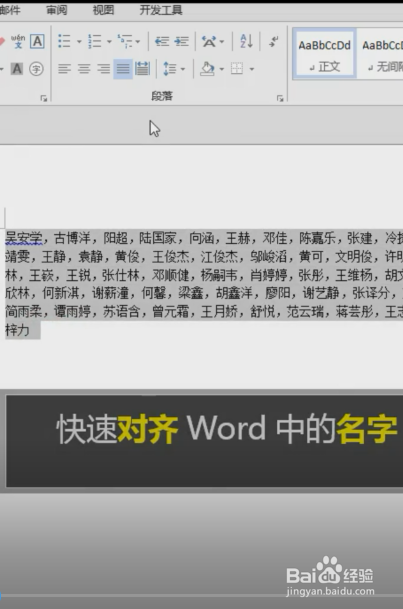The image size is (403, 609).
Task: Select the 无间隔 style thumbnail
Action: (380, 54)
